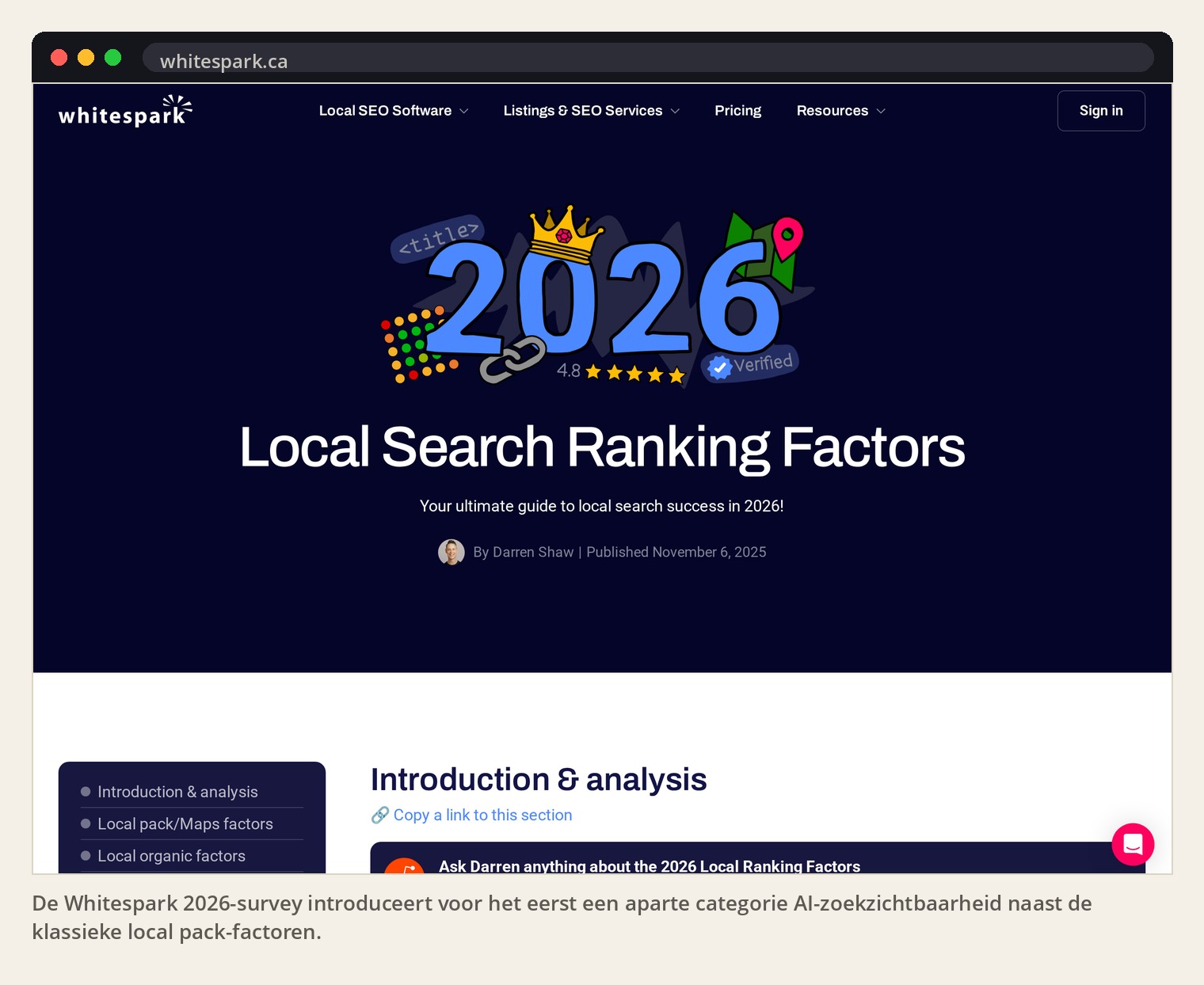Click the Ask Darren anything banner

pyautogui.click(x=758, y=858)
